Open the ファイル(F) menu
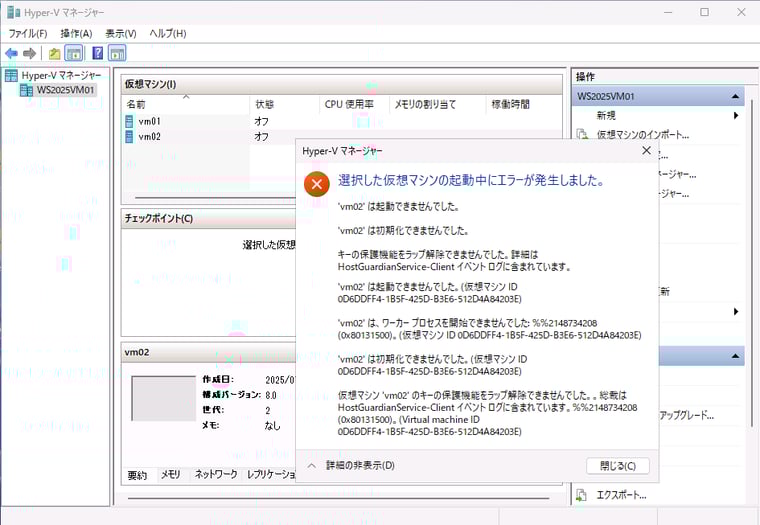760x525 pixels. click(28, 33)
